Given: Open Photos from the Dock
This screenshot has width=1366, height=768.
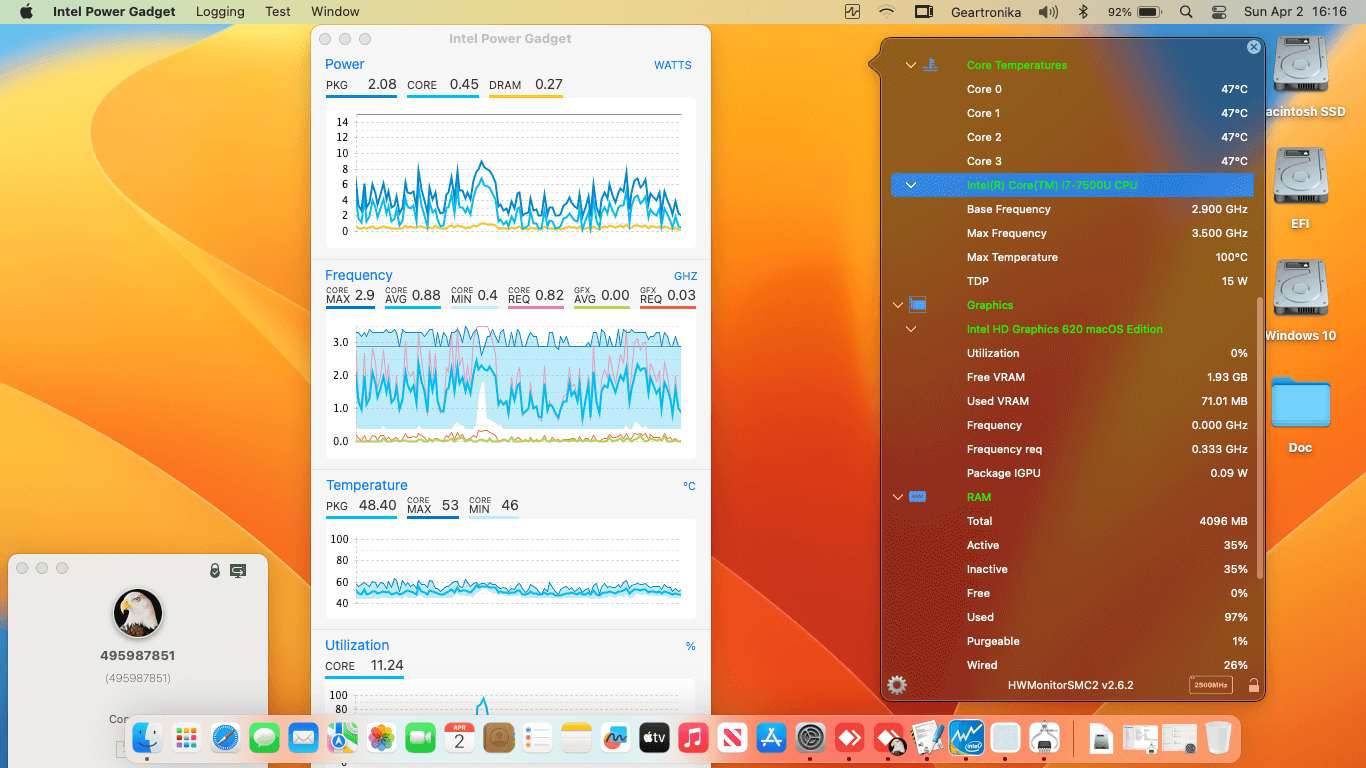Looking at the screenshot, I should (381, 738).
